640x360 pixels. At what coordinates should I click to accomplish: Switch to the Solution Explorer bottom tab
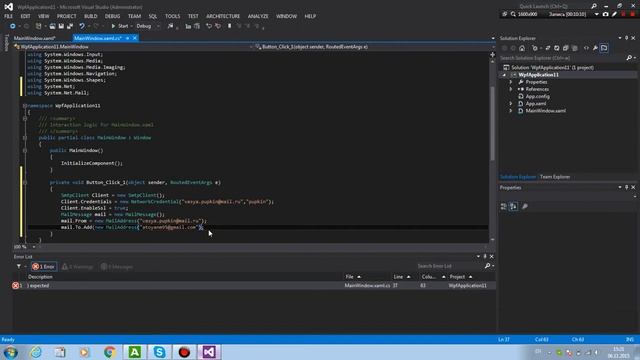coord(518,177)
